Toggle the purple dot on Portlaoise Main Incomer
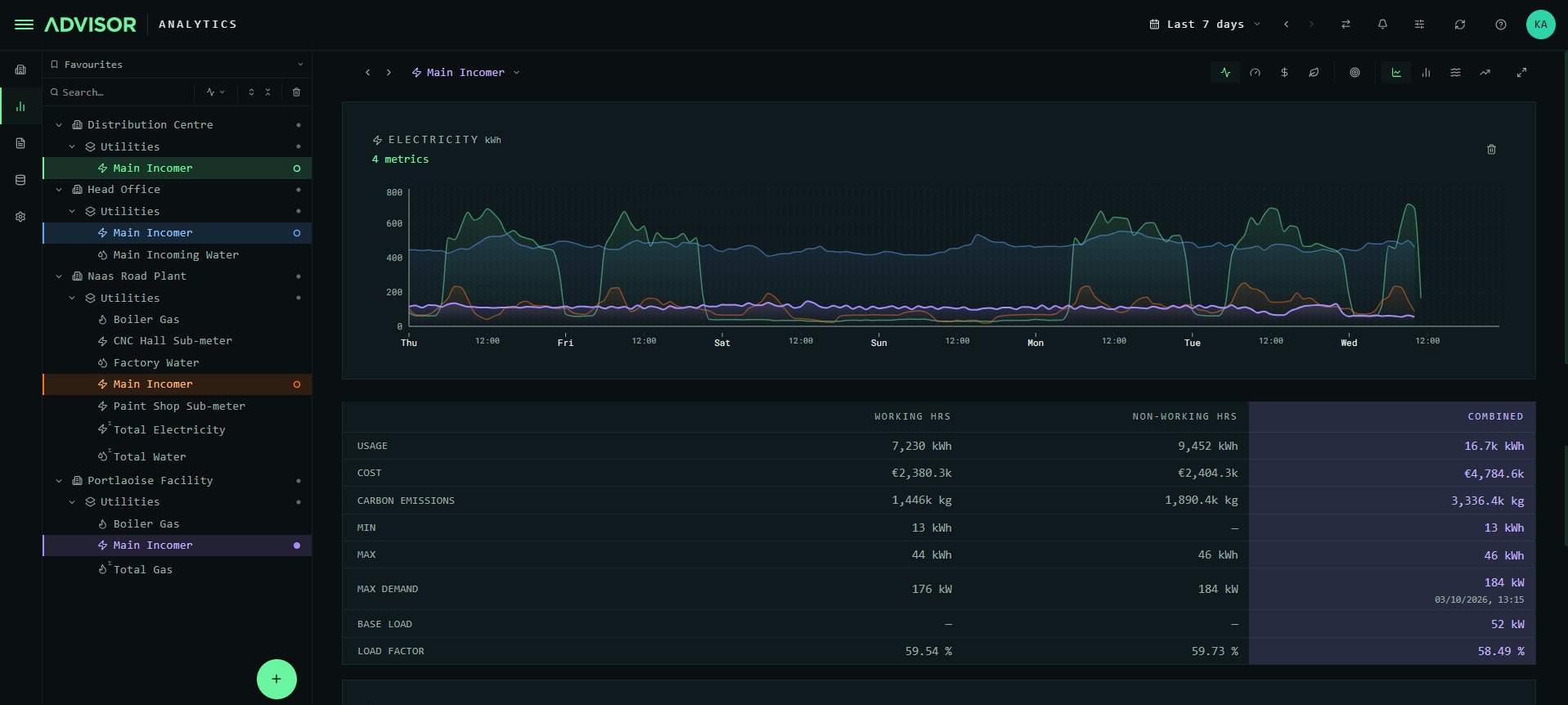The height and width of the screenshot is (705, 1568). pos(297,546)
